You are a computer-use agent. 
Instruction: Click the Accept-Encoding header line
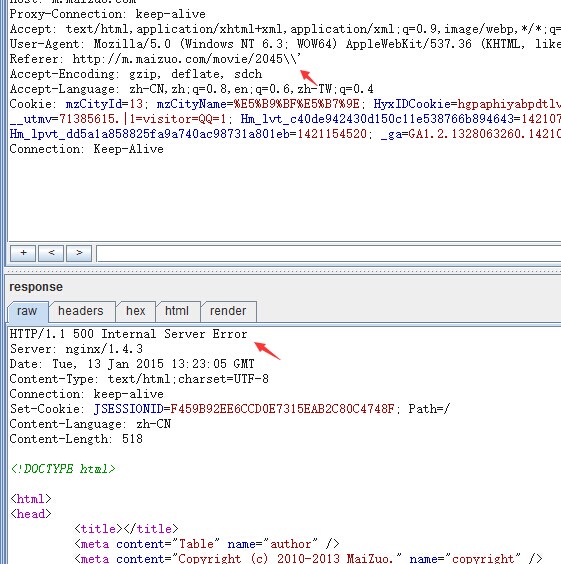pyautogui.click(x=136, y=74)
